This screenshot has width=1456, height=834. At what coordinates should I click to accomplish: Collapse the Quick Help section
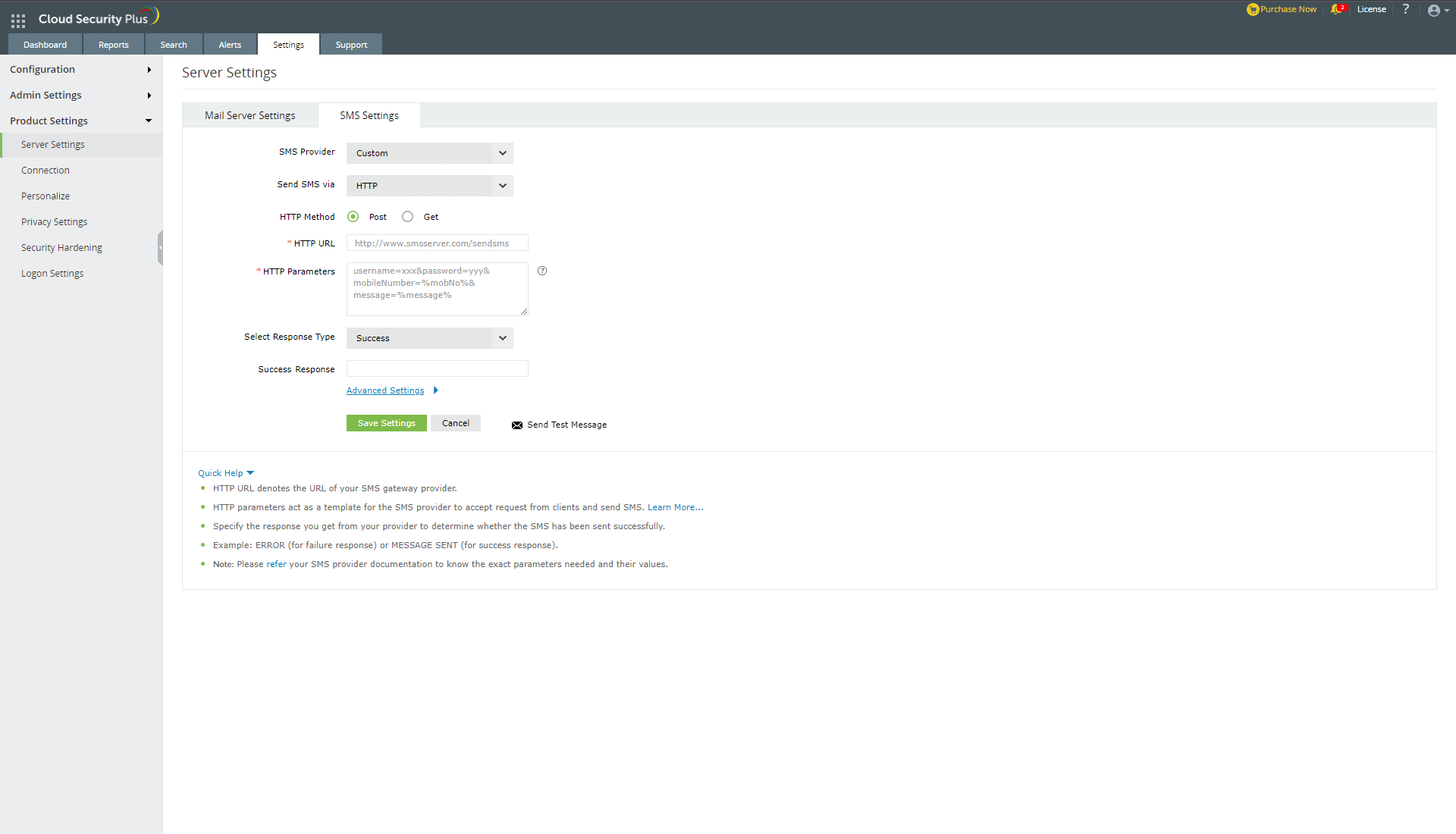[225, 473]
